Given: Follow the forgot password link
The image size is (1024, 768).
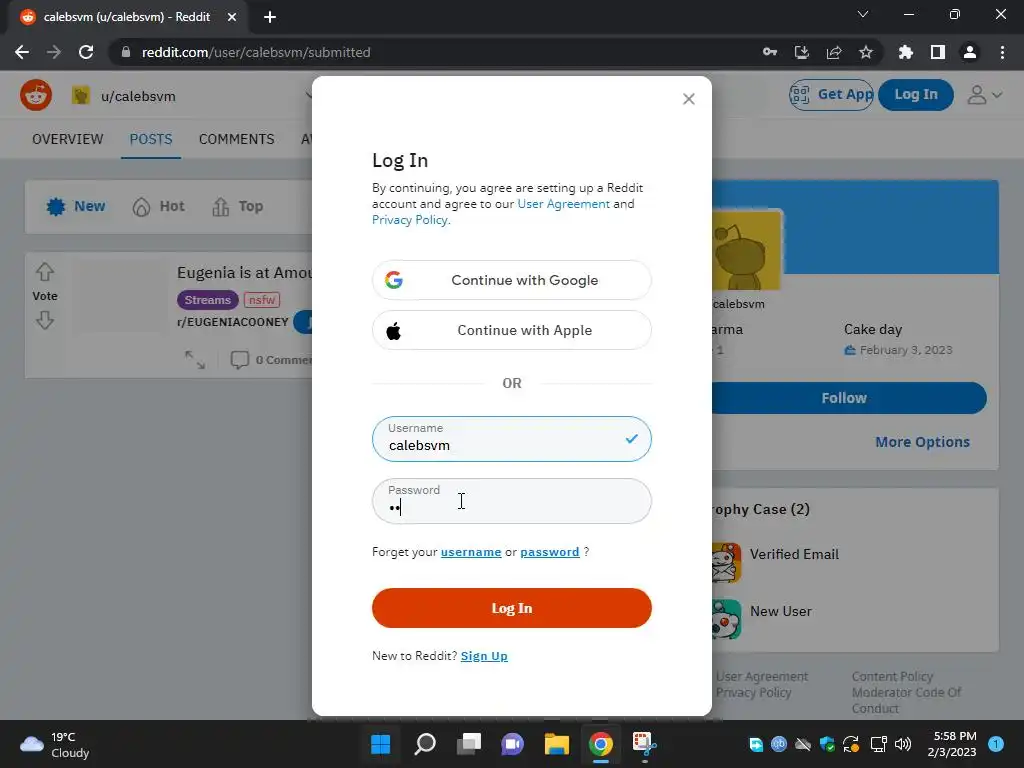Looking at the screenshot, I should coord(549,552).
